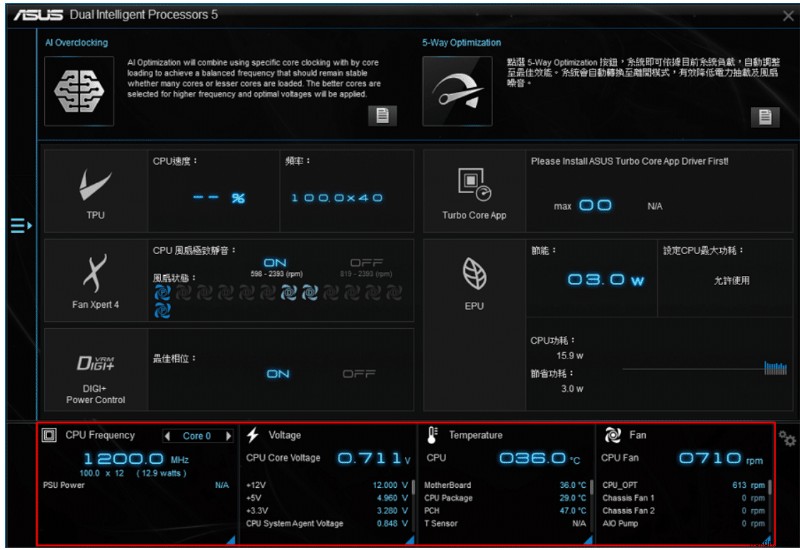Click the EPU 03.0 w saving value

tap(606, 280)
